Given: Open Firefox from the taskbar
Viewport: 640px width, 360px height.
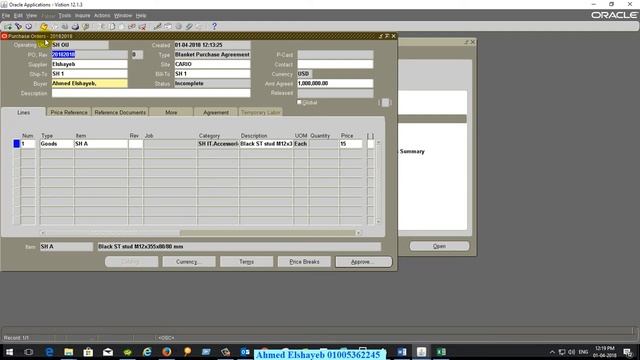Looking at the screenshot, I should [167, 352].
